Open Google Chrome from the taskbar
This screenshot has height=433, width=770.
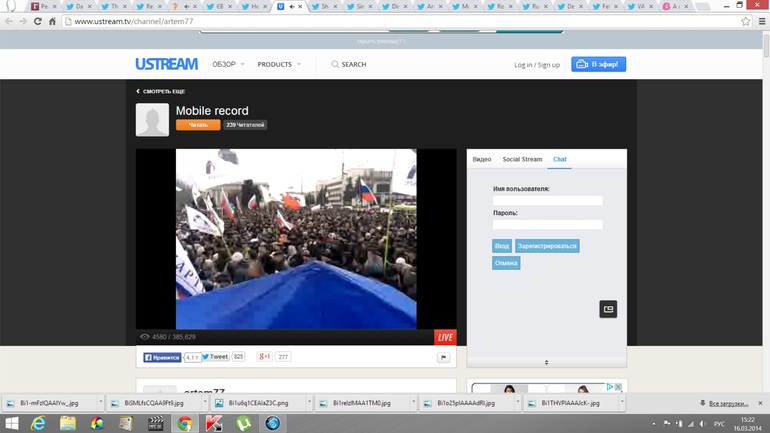coord(185,423)
